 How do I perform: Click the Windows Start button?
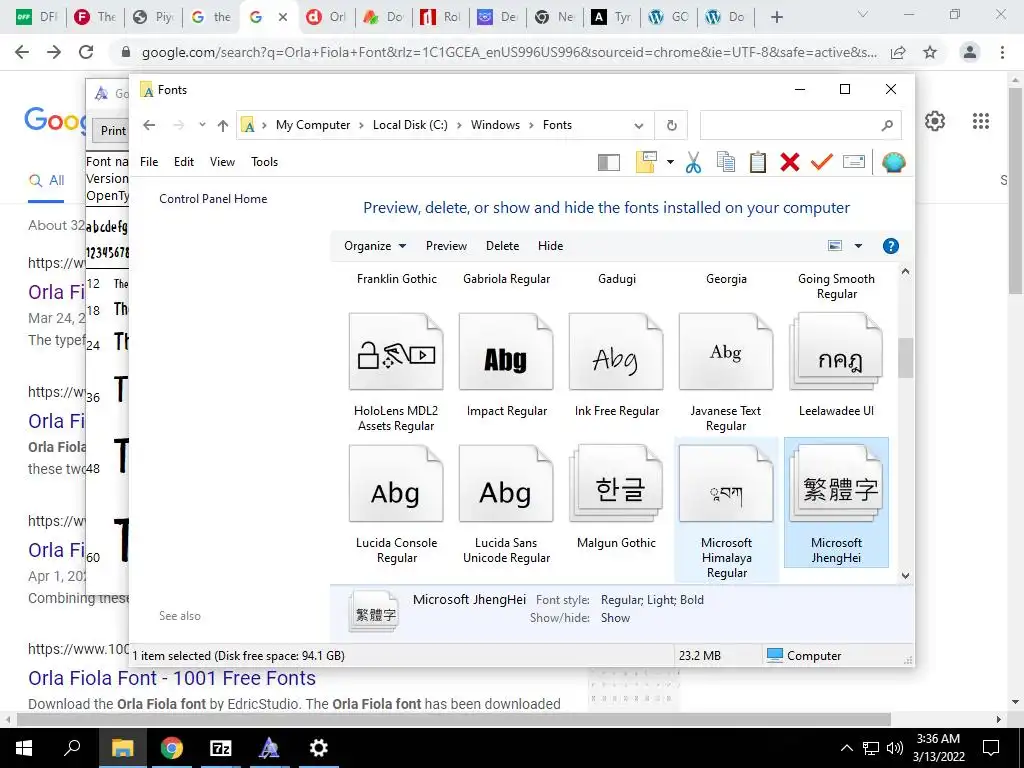click(x=24, y=748)
